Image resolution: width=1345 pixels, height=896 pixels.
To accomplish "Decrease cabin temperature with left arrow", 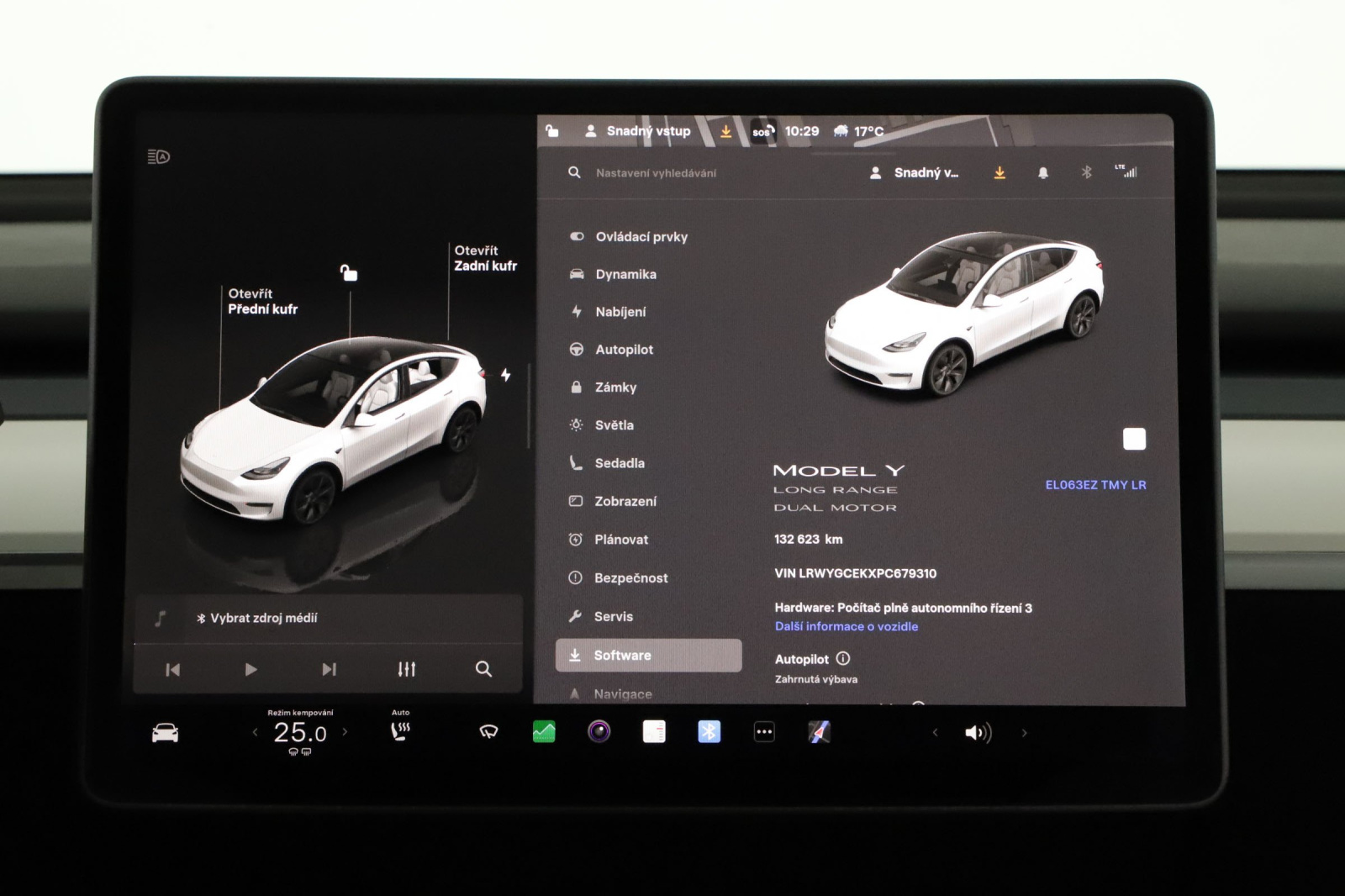I will [256, 732].
